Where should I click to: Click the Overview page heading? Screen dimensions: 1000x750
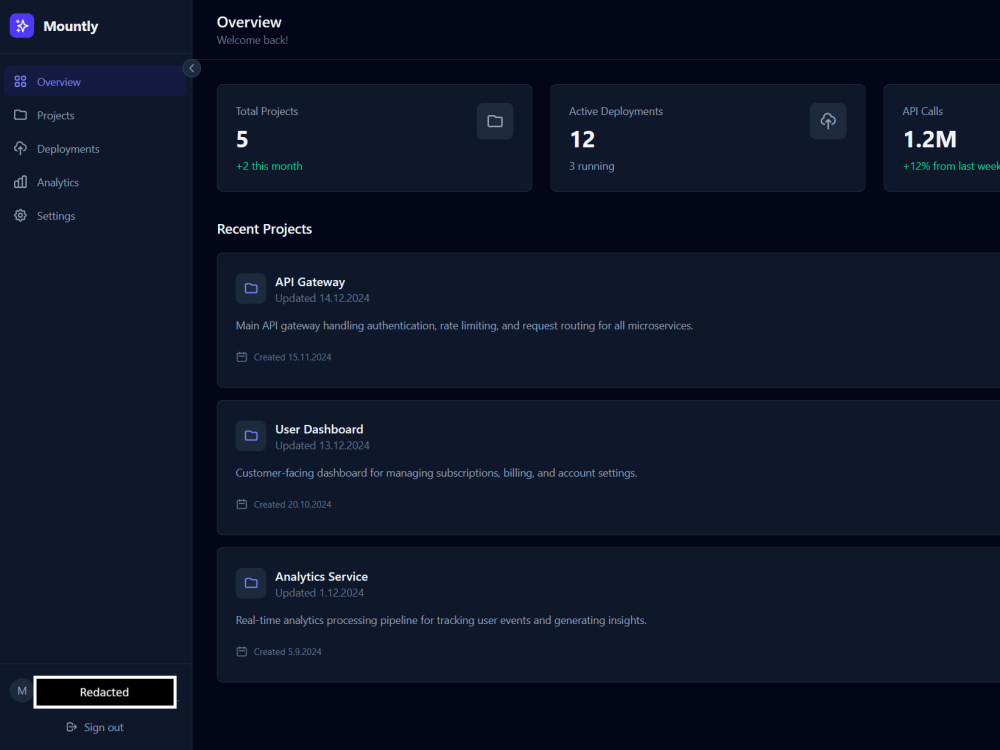(x=249, y=22)
